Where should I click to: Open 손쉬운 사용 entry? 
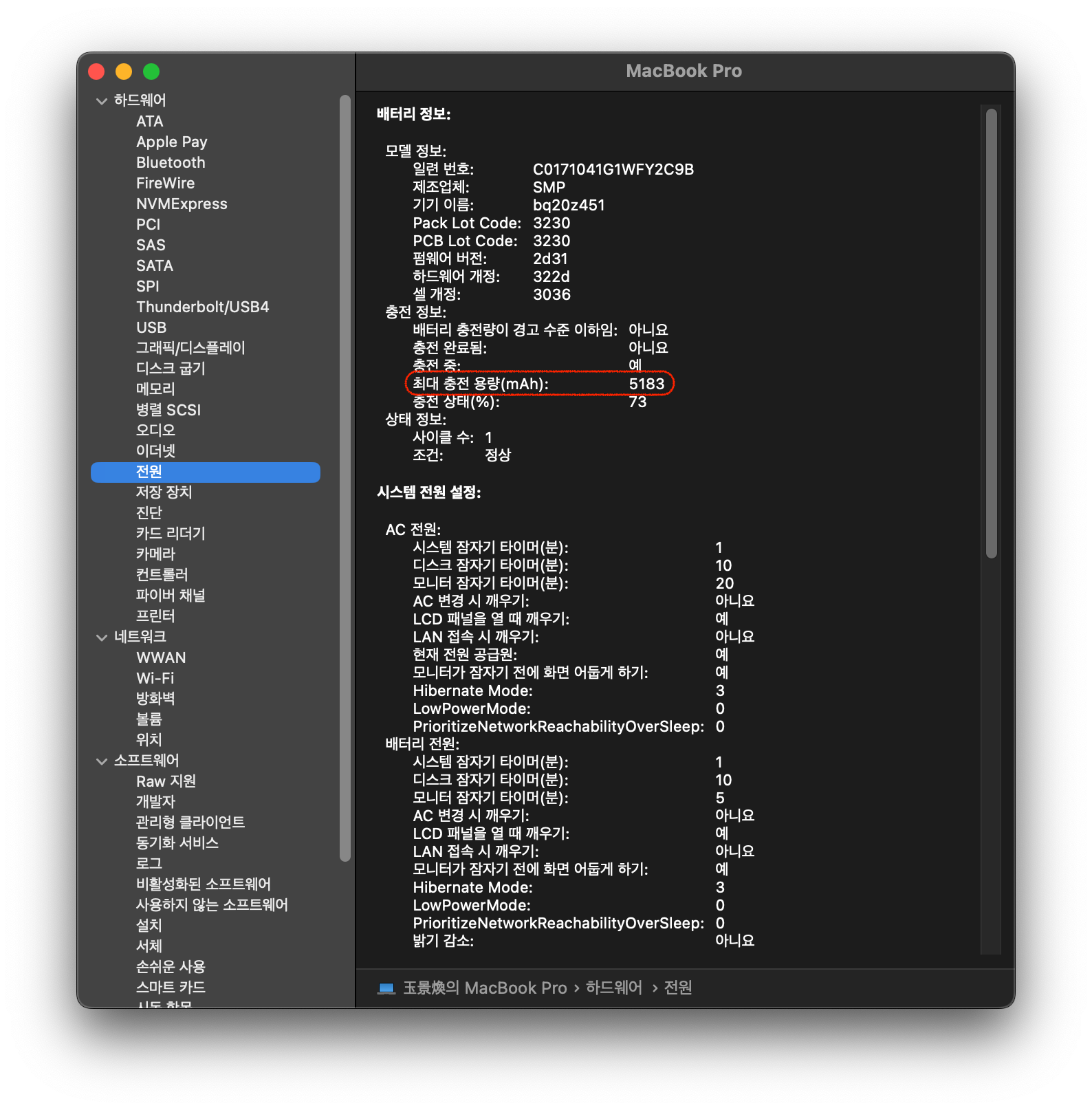tap(171, 967)
